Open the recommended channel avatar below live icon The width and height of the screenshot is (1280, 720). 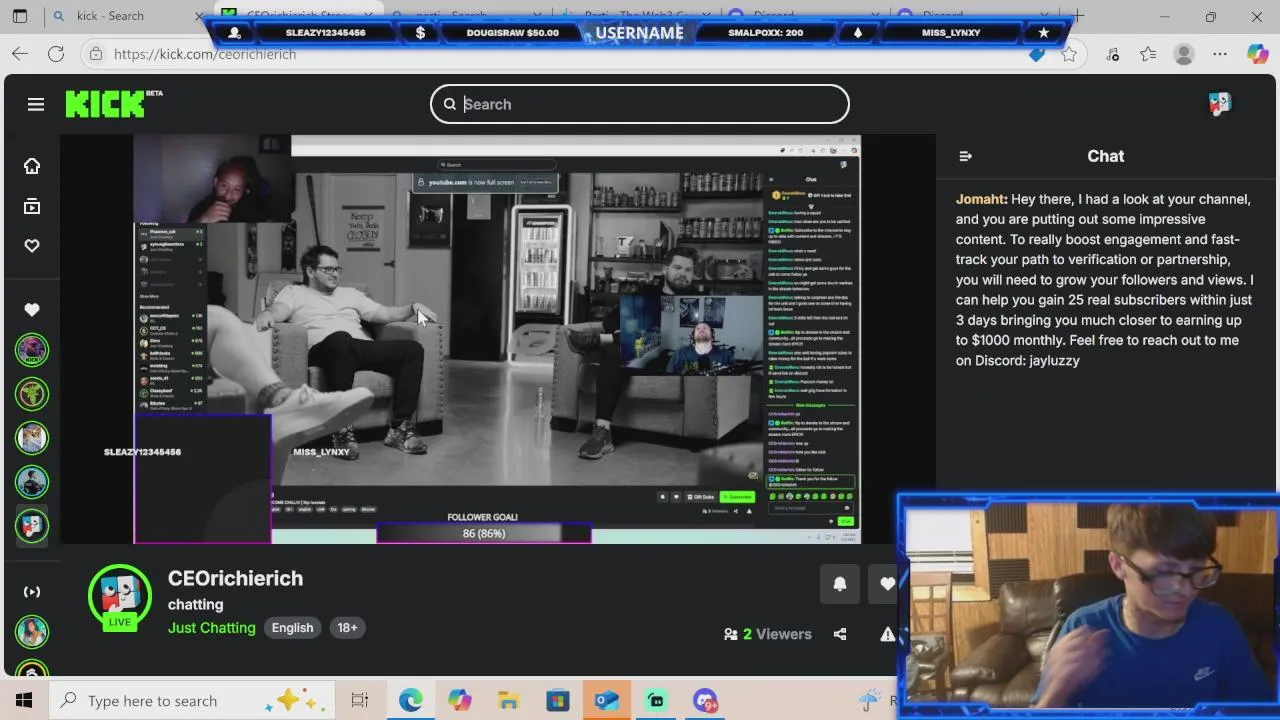(x=32, y=632)
